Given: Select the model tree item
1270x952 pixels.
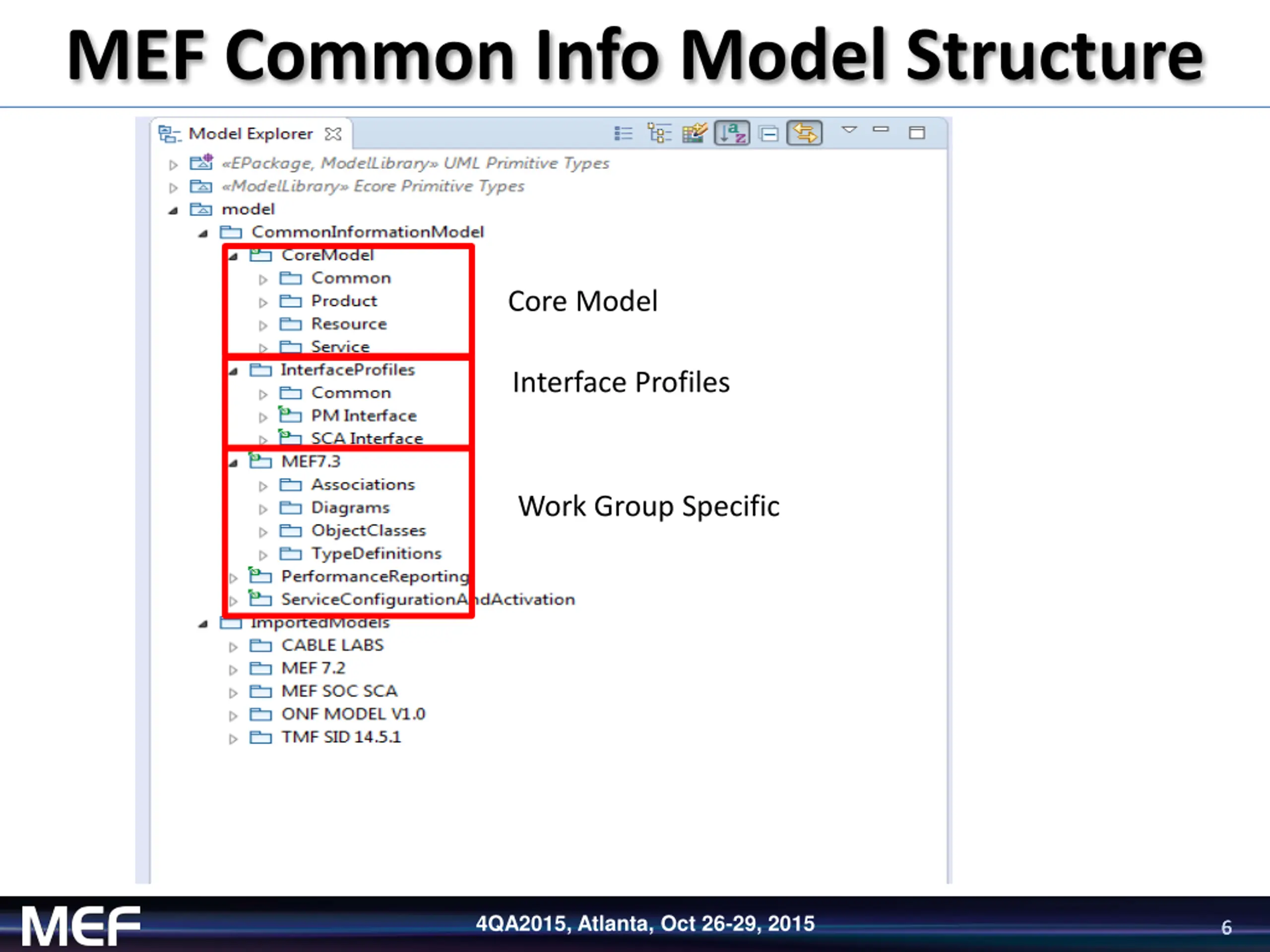Looking at the screenshot, I should (248, 209).
